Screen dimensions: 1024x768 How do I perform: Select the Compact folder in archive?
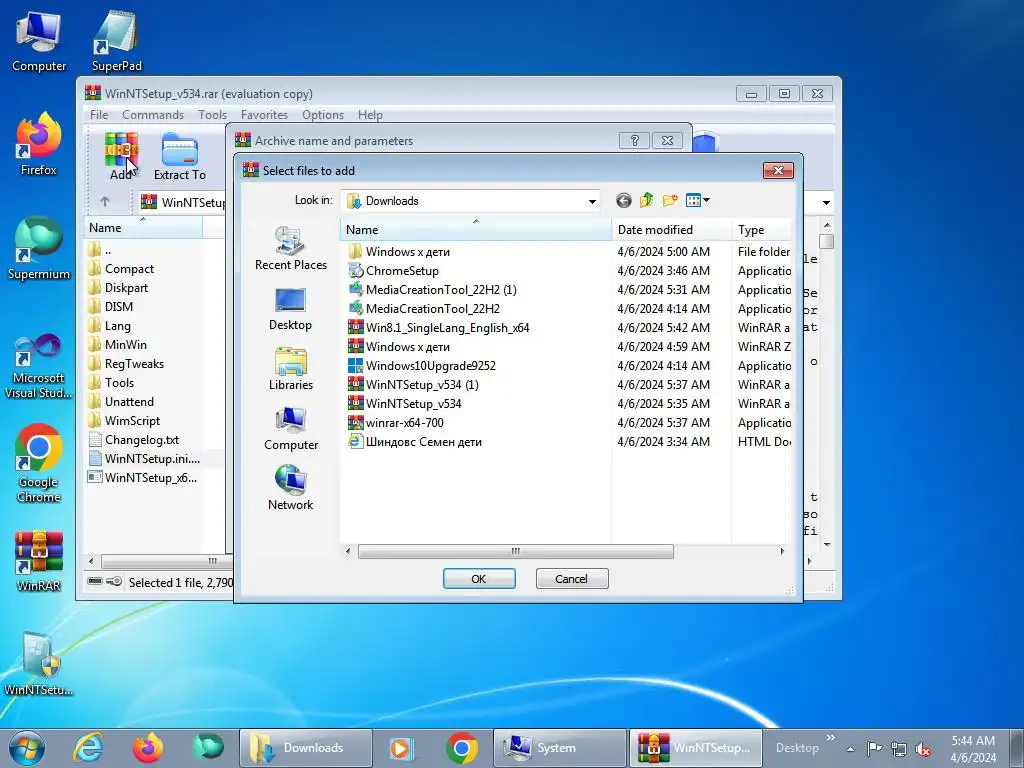coord(121,269)
